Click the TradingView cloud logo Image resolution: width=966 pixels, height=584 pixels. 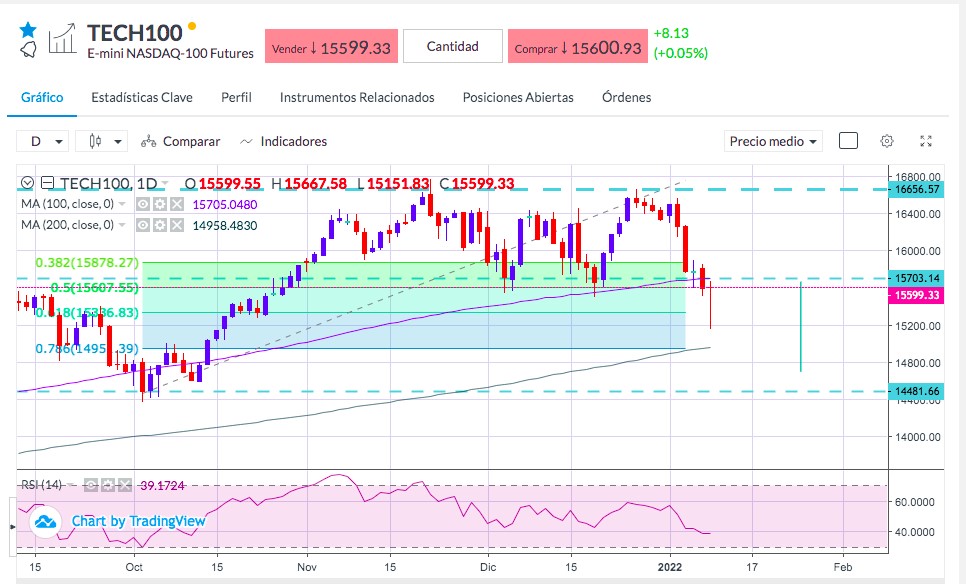(x=45, y=522)
